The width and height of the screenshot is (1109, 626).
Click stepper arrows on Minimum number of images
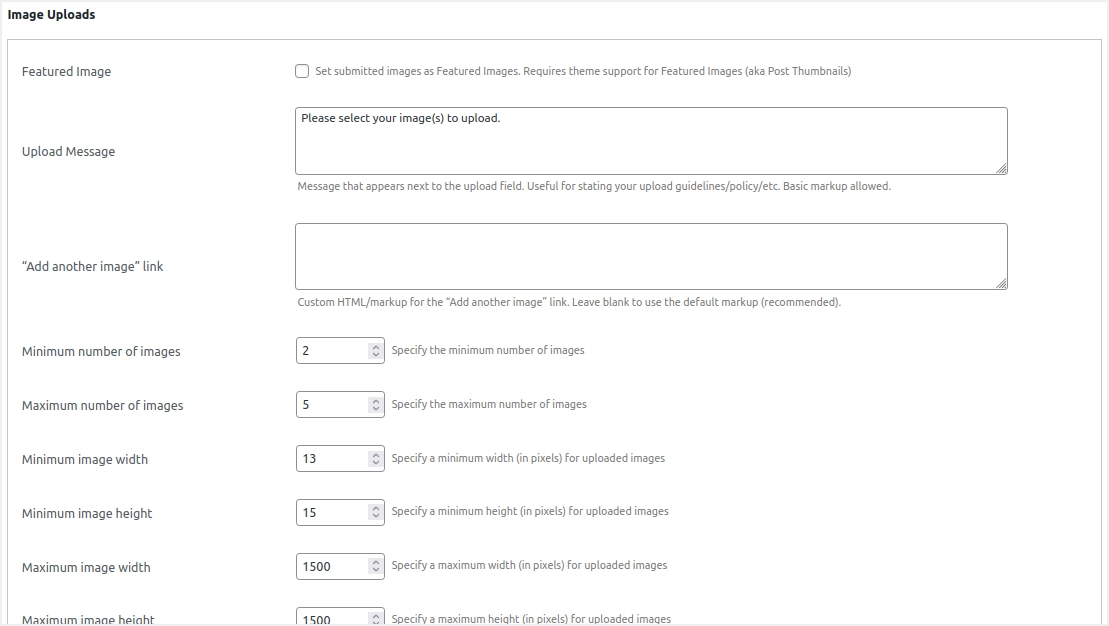[376, 351]
